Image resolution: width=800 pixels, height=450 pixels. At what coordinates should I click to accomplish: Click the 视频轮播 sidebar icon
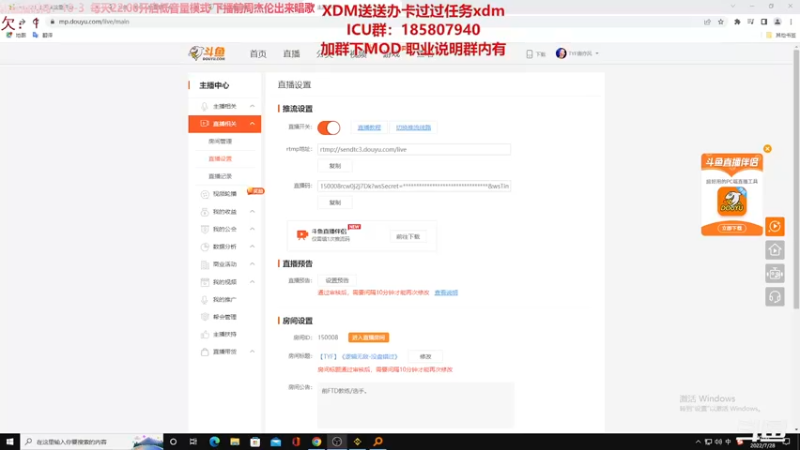coord(205,194)
